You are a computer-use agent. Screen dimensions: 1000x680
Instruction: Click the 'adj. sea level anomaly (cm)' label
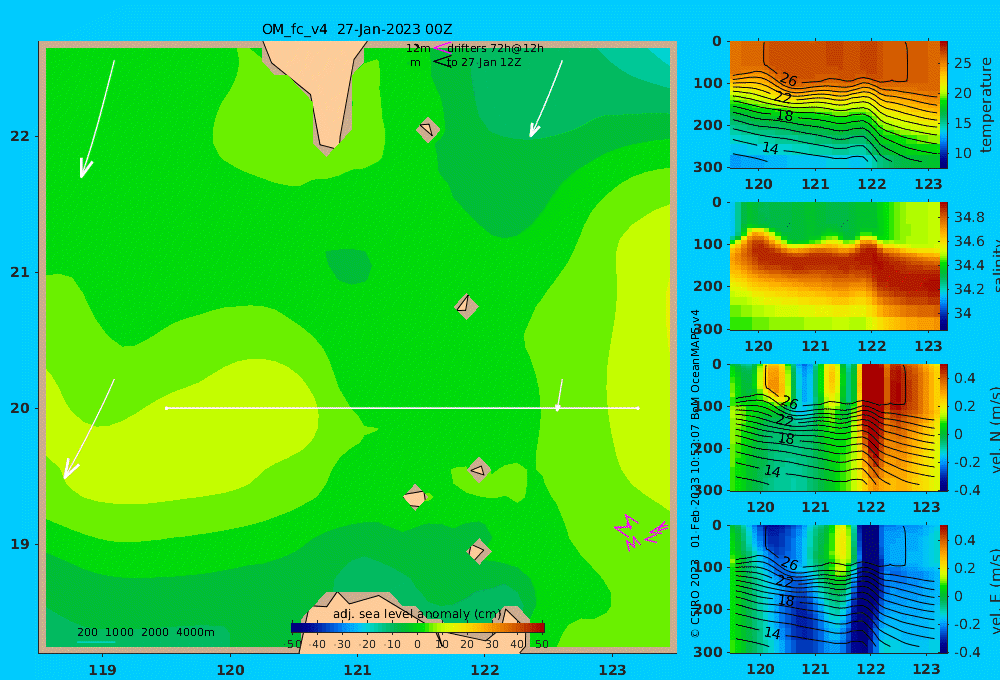tap(417, 614)
